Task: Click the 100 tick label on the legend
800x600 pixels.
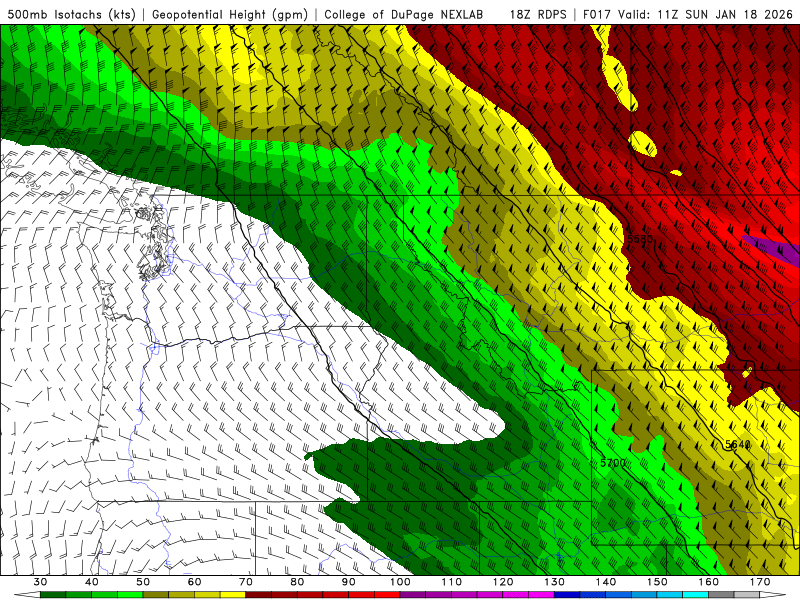Action: point(401,582)
